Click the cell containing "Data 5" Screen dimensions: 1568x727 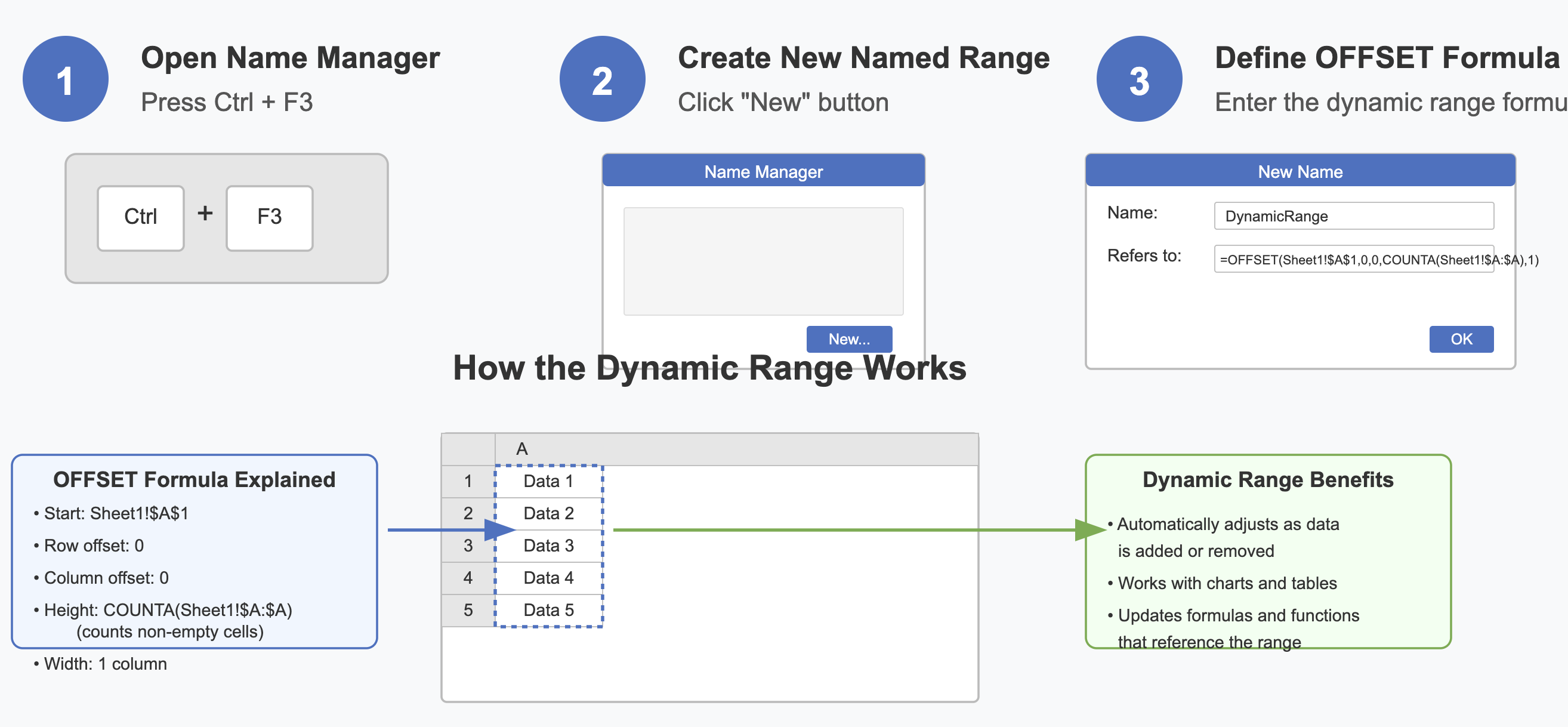(x=548, y=611)
